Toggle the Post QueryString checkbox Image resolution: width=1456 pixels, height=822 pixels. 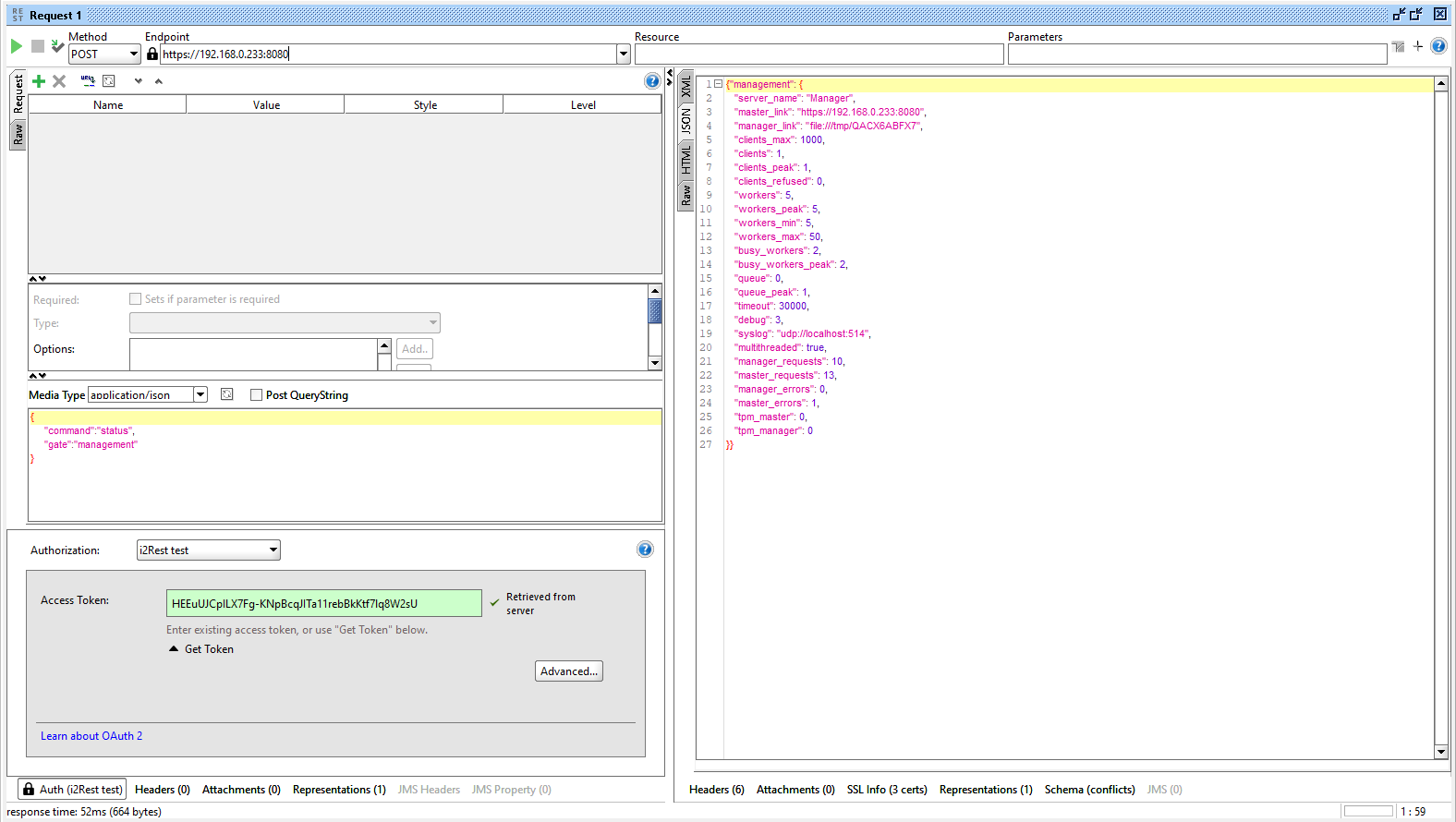pyautogui.click(x=257, y=395)
